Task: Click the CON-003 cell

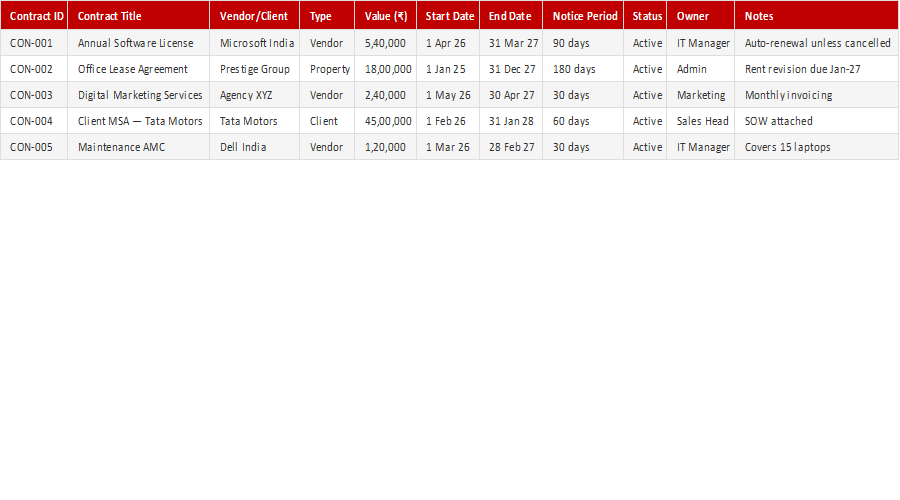Action: tap(34, 95)
